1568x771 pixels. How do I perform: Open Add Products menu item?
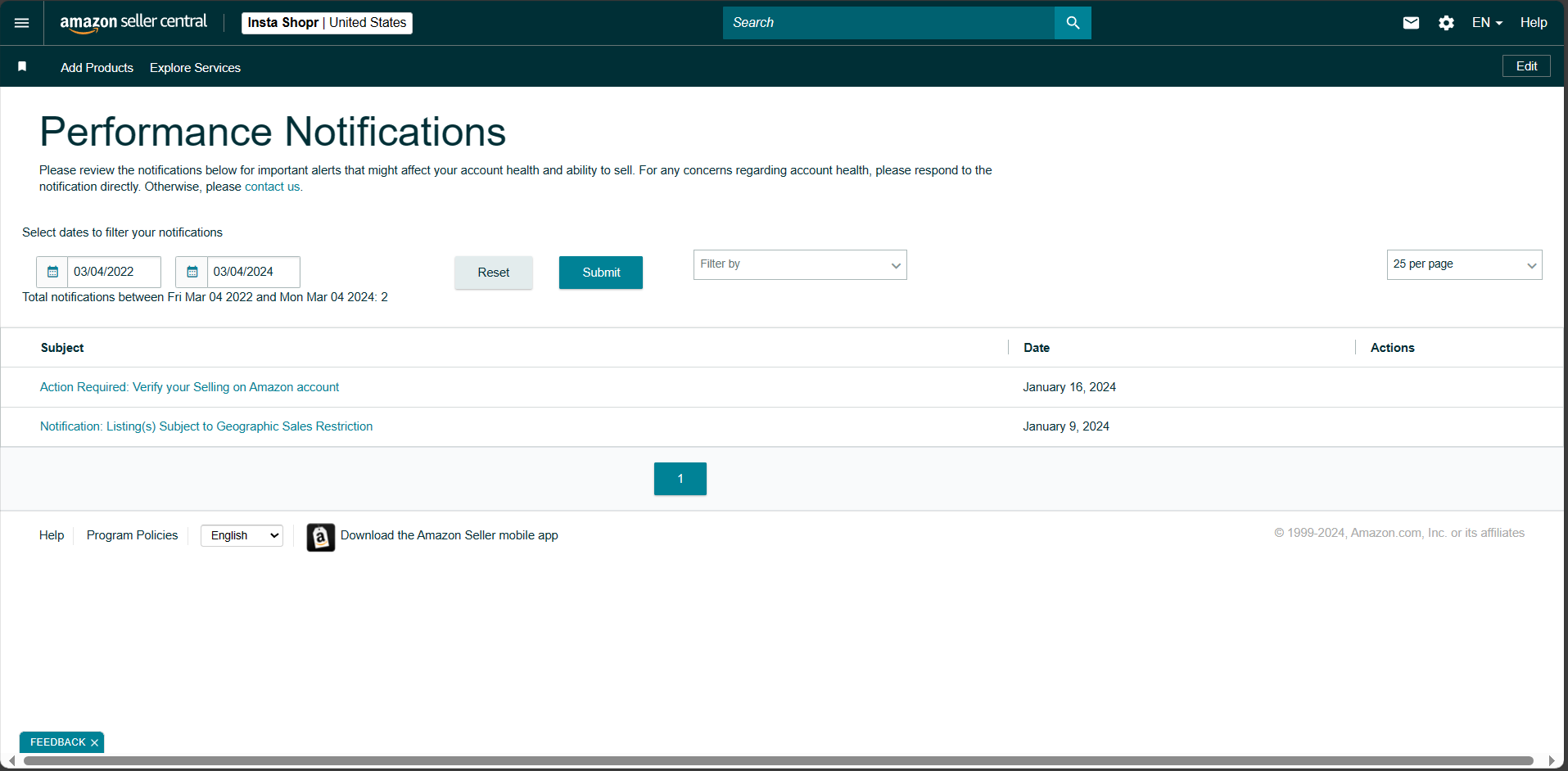pyautogui.click(x=97, y=68)
